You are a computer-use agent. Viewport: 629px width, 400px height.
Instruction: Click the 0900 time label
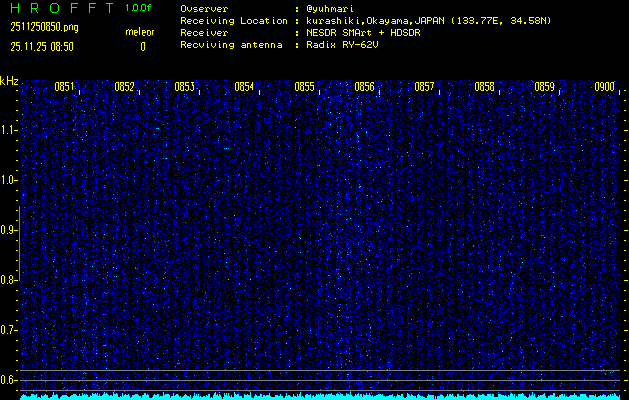click(x=604, y=87)
